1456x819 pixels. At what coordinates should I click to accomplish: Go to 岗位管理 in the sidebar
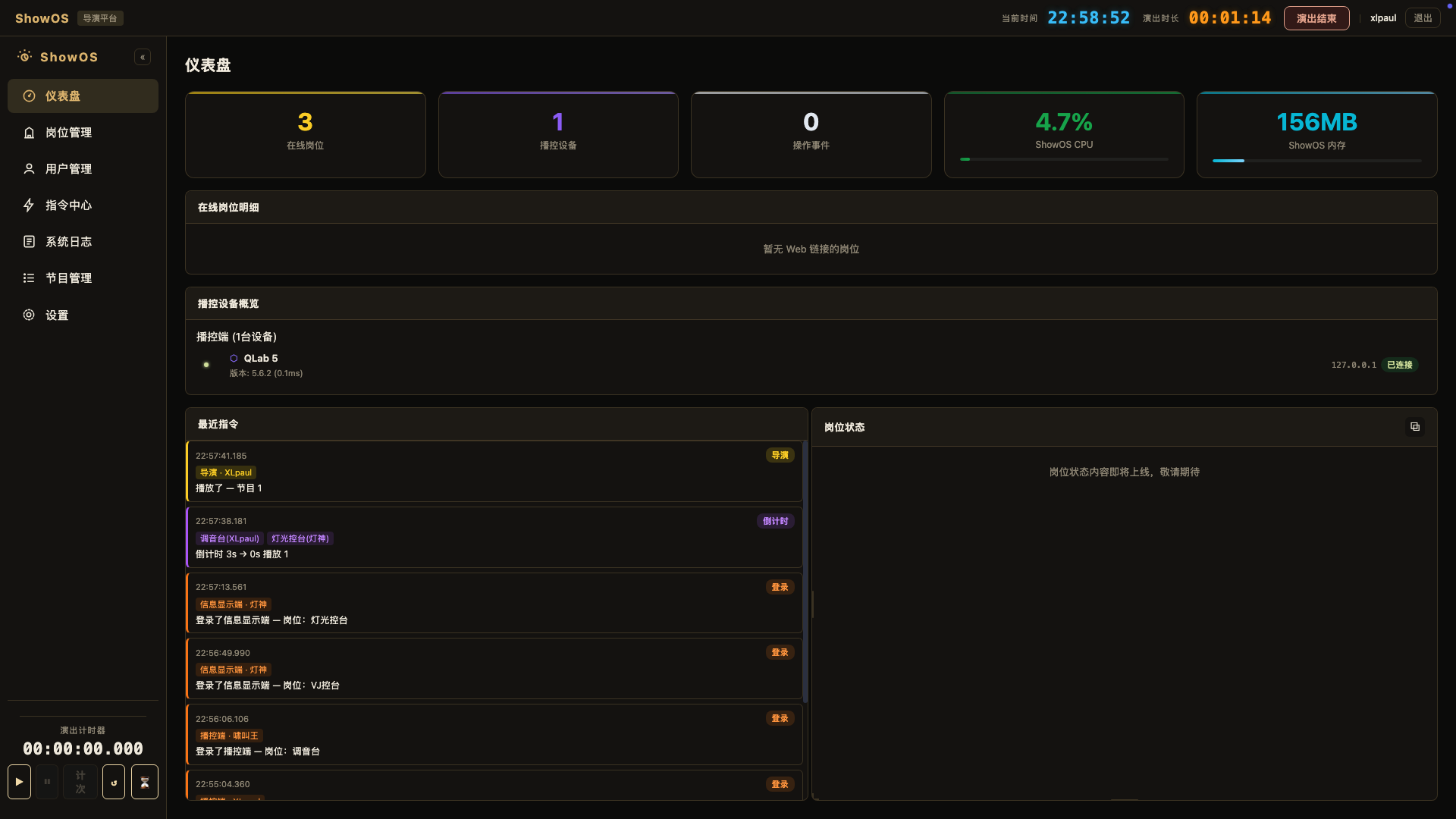[x=83, y=133]
